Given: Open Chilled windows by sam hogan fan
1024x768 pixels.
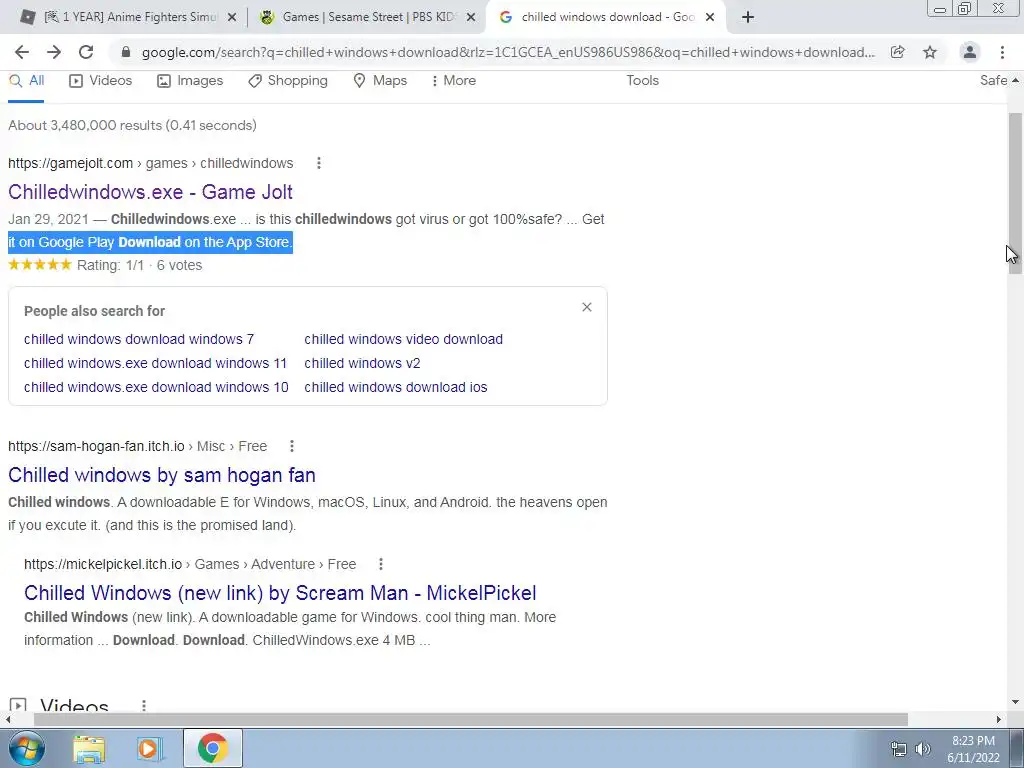Looking at the screenshot, I should point(162,475).
